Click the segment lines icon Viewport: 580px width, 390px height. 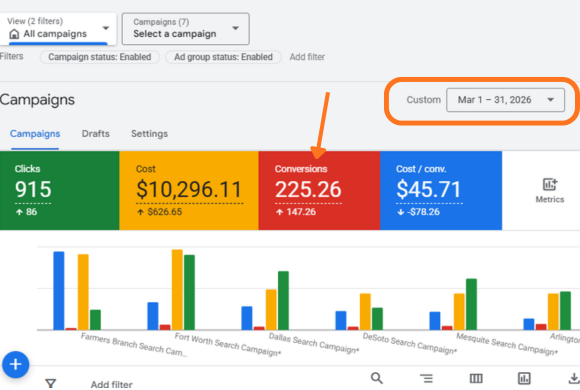coord(426,378)
